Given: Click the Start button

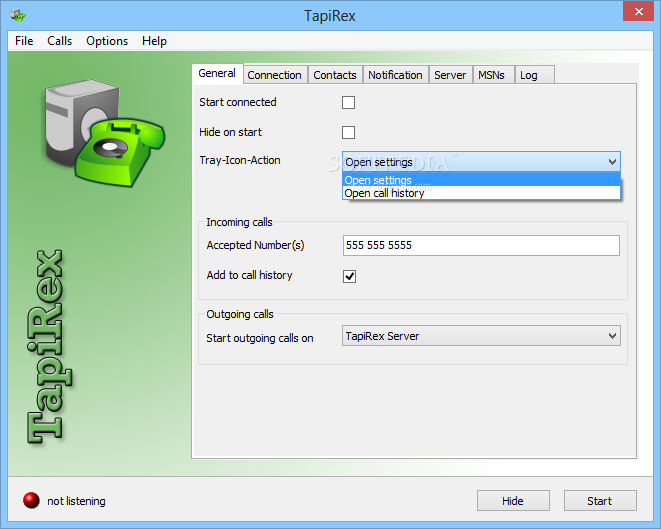Looking at the screenshot, I should [x=600, y=501].
